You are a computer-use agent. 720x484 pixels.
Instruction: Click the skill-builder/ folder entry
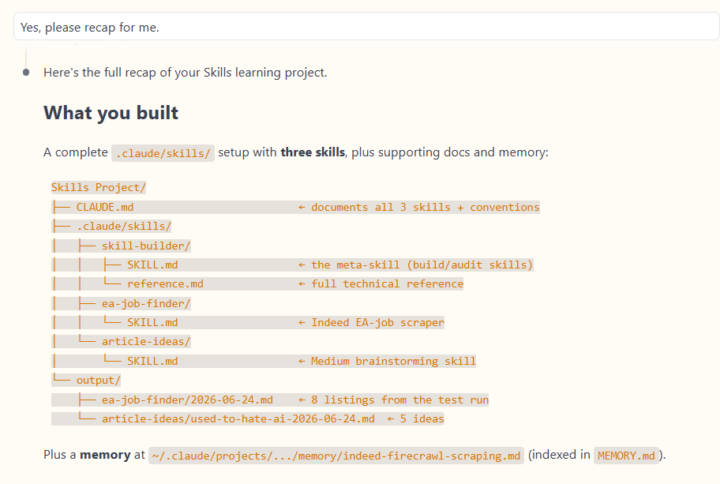pyautogui.click(x=146, y=246)
